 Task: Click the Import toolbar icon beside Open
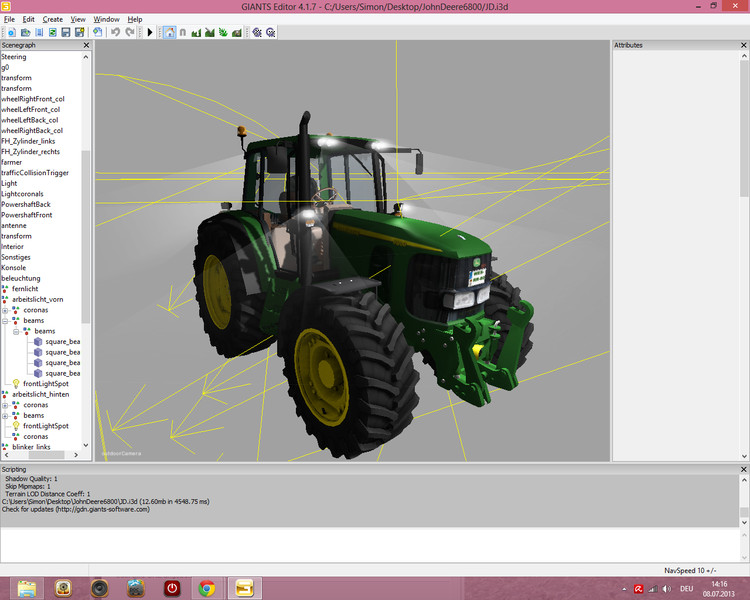point(39,32)
